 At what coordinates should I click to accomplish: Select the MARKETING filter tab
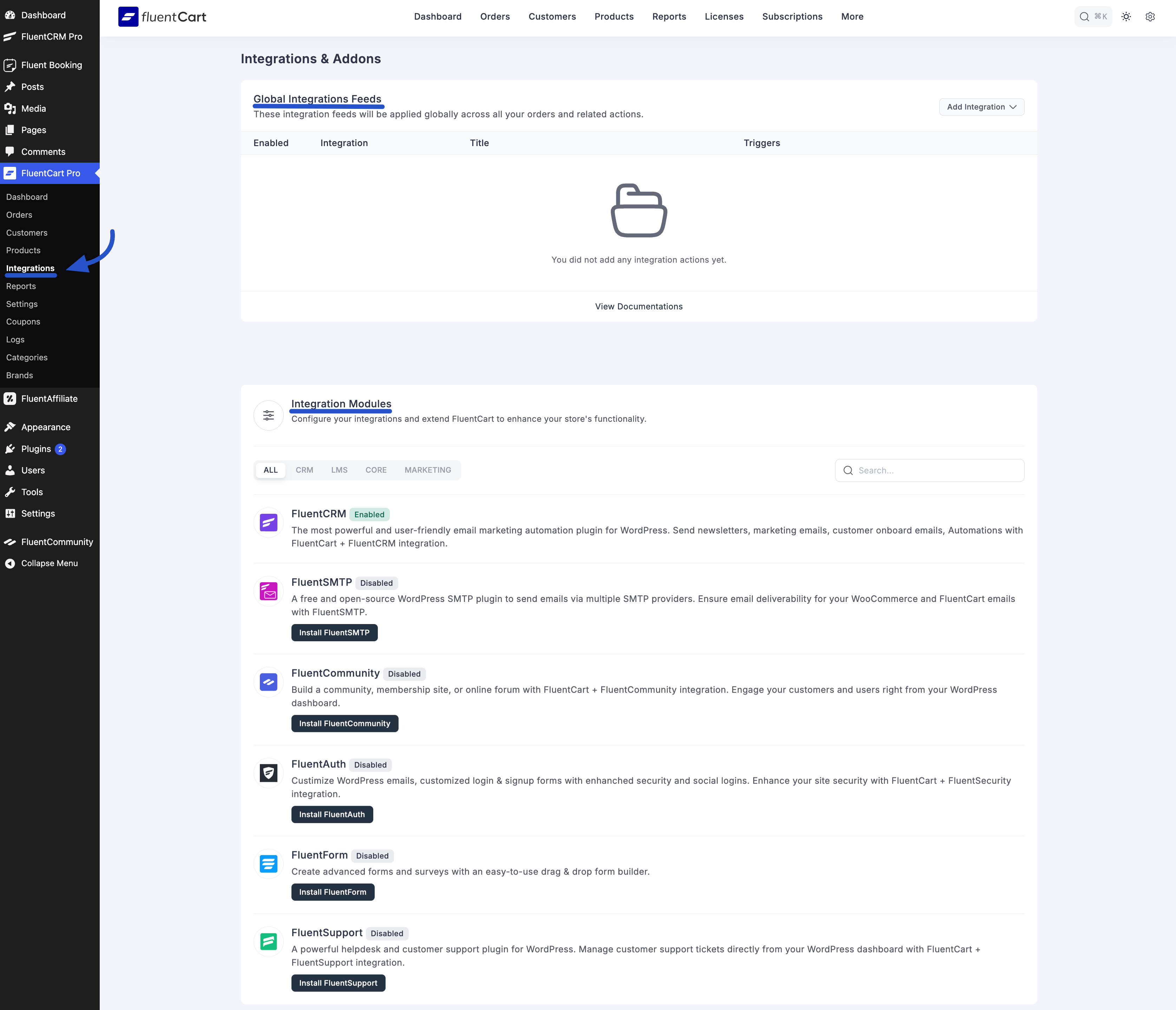click(x=427, y=470)
